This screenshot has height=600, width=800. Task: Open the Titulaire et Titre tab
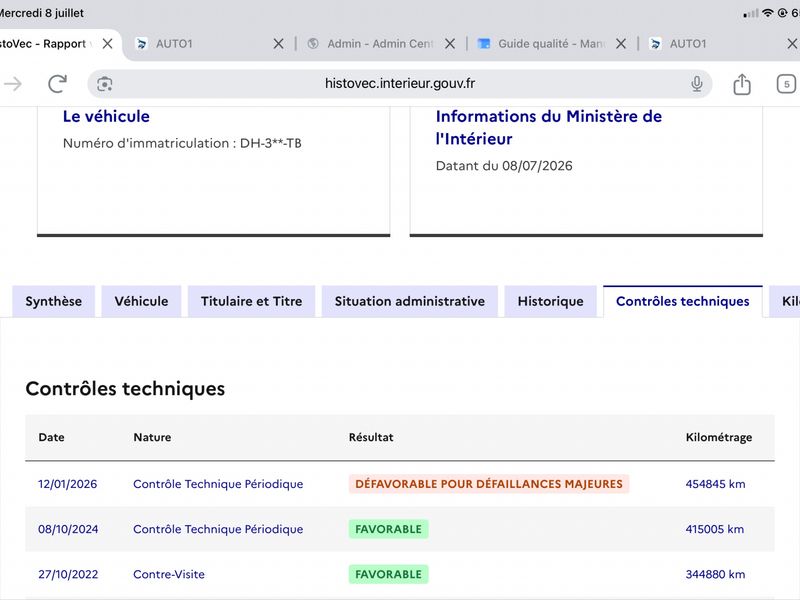click(252, 302)
